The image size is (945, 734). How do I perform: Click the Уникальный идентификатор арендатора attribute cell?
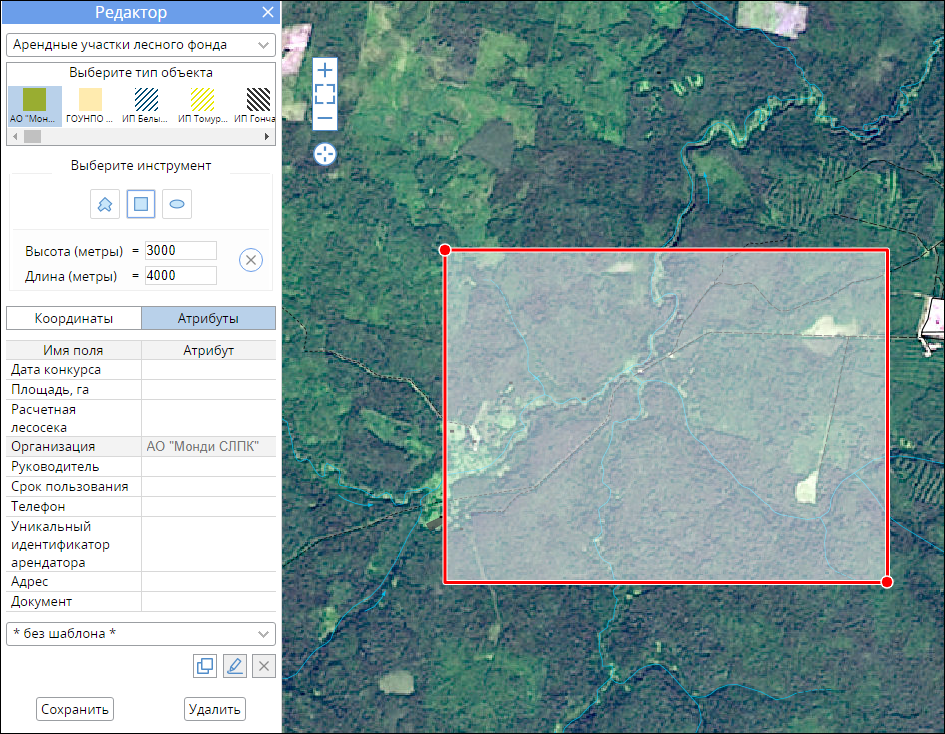pyautogui.click(x=209, y=544)
